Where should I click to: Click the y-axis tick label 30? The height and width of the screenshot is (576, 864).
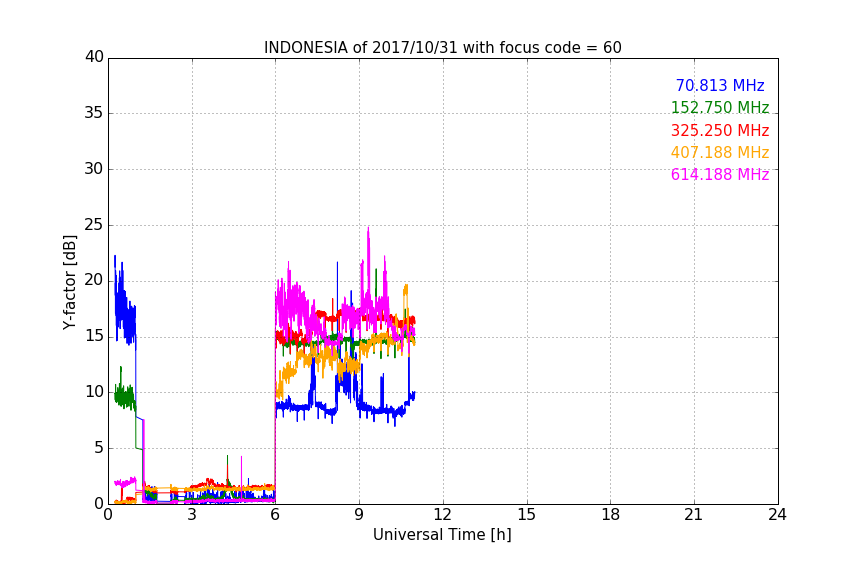(x=94, y=169)
